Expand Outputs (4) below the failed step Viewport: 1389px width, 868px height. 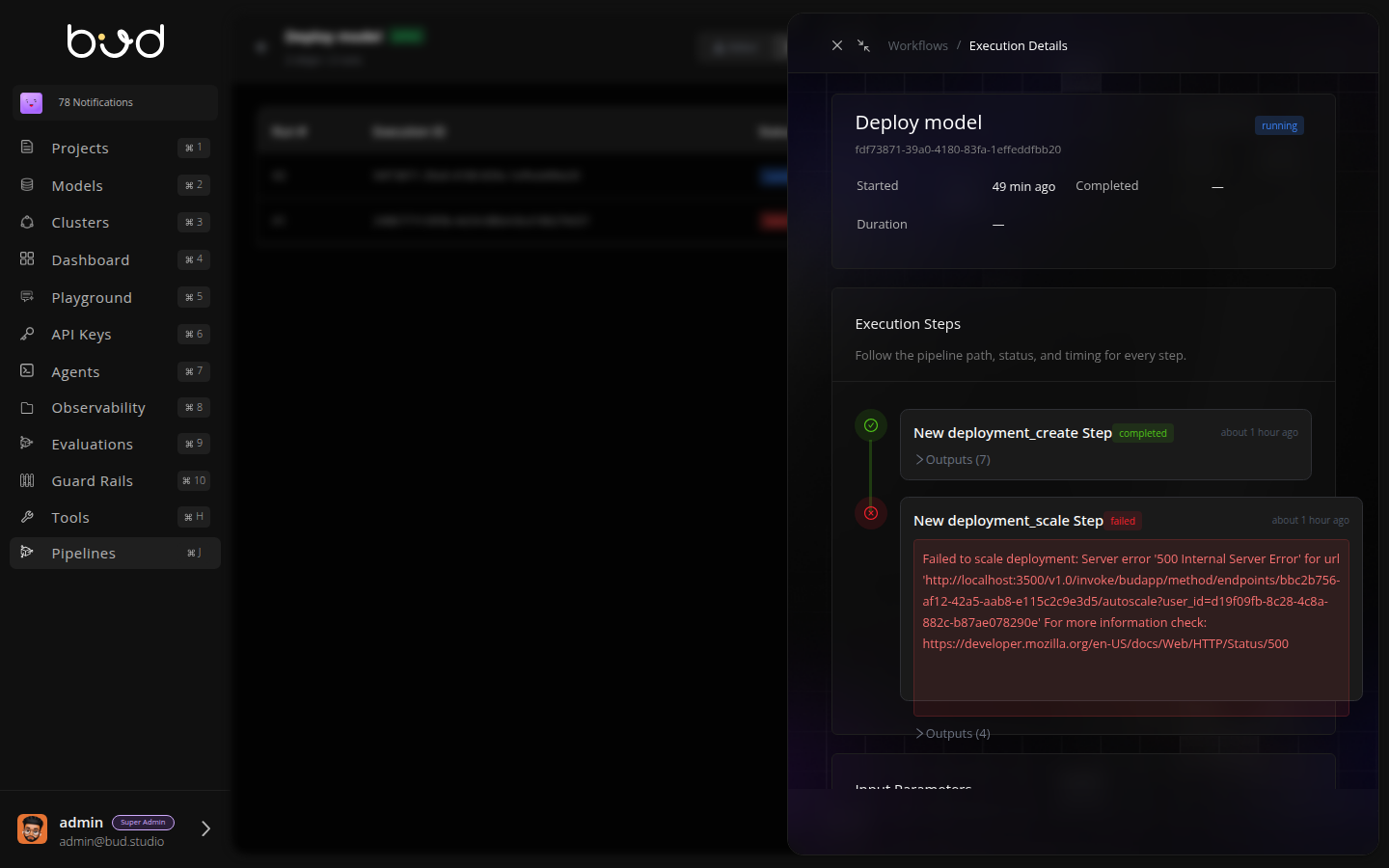953,733
